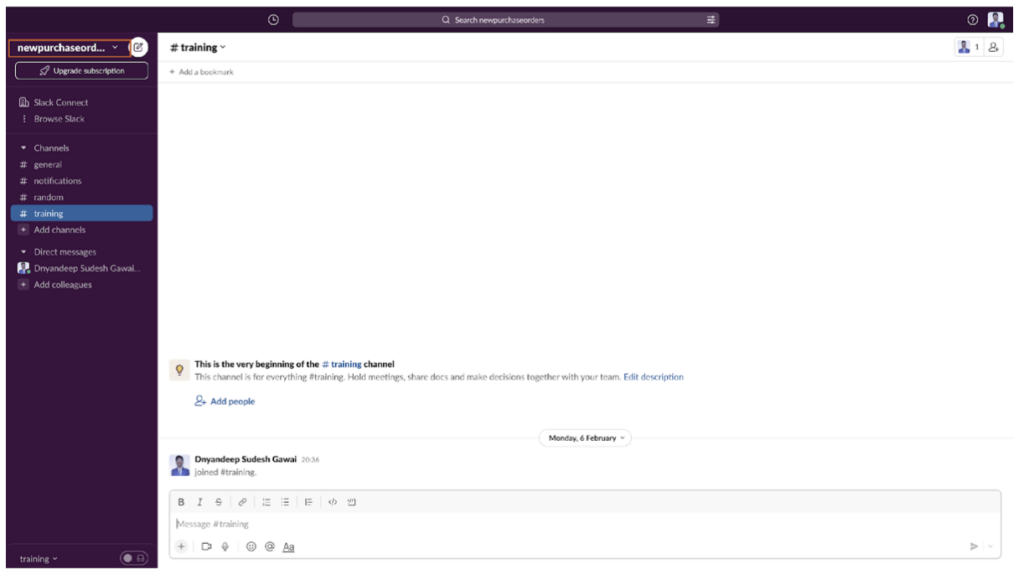Toggle strikethrough formatting in the composer
Viewport: 1024px width, 580px height.
(x=218, y=502)
